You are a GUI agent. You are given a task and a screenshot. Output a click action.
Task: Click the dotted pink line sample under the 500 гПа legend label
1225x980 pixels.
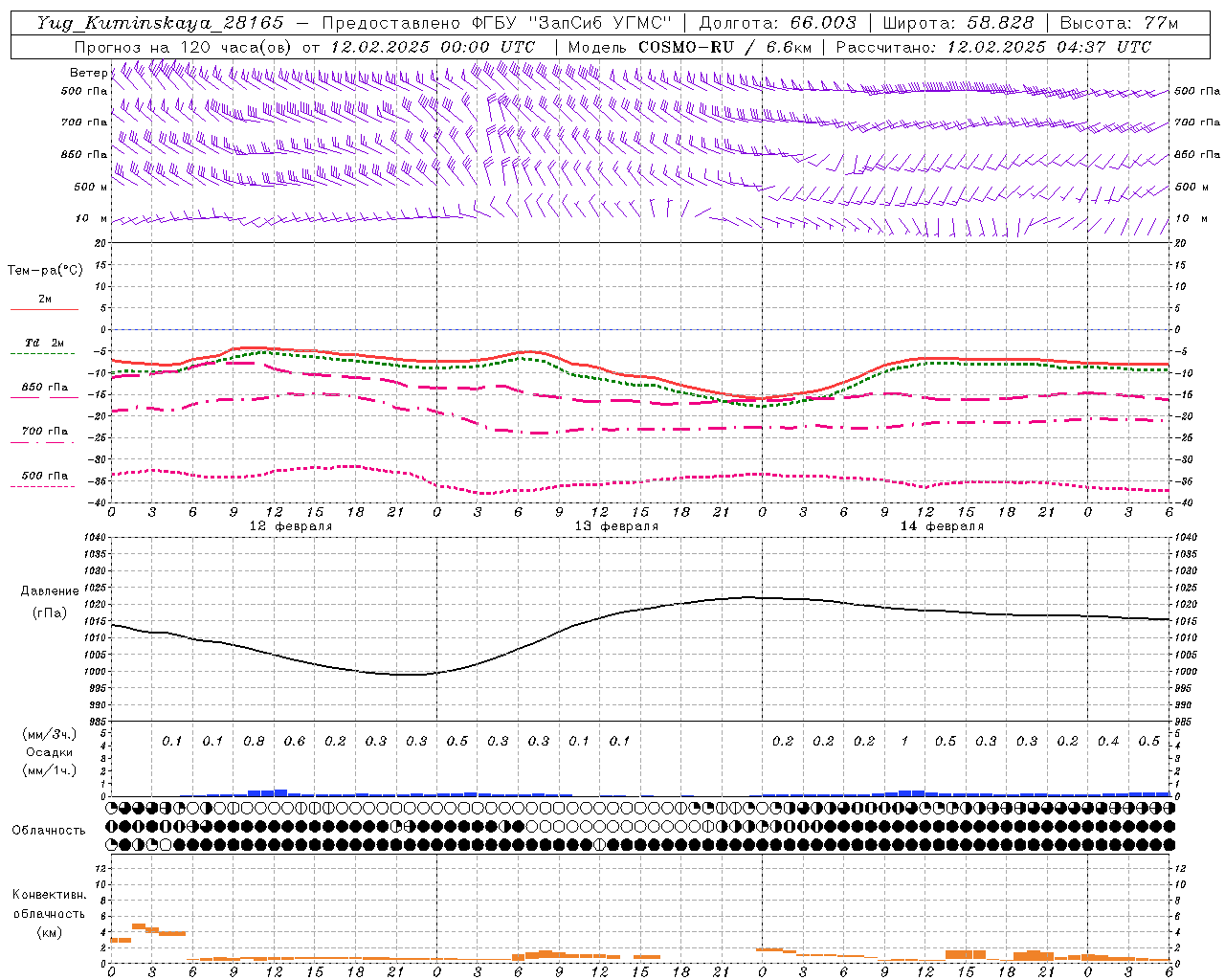point(43,486)
